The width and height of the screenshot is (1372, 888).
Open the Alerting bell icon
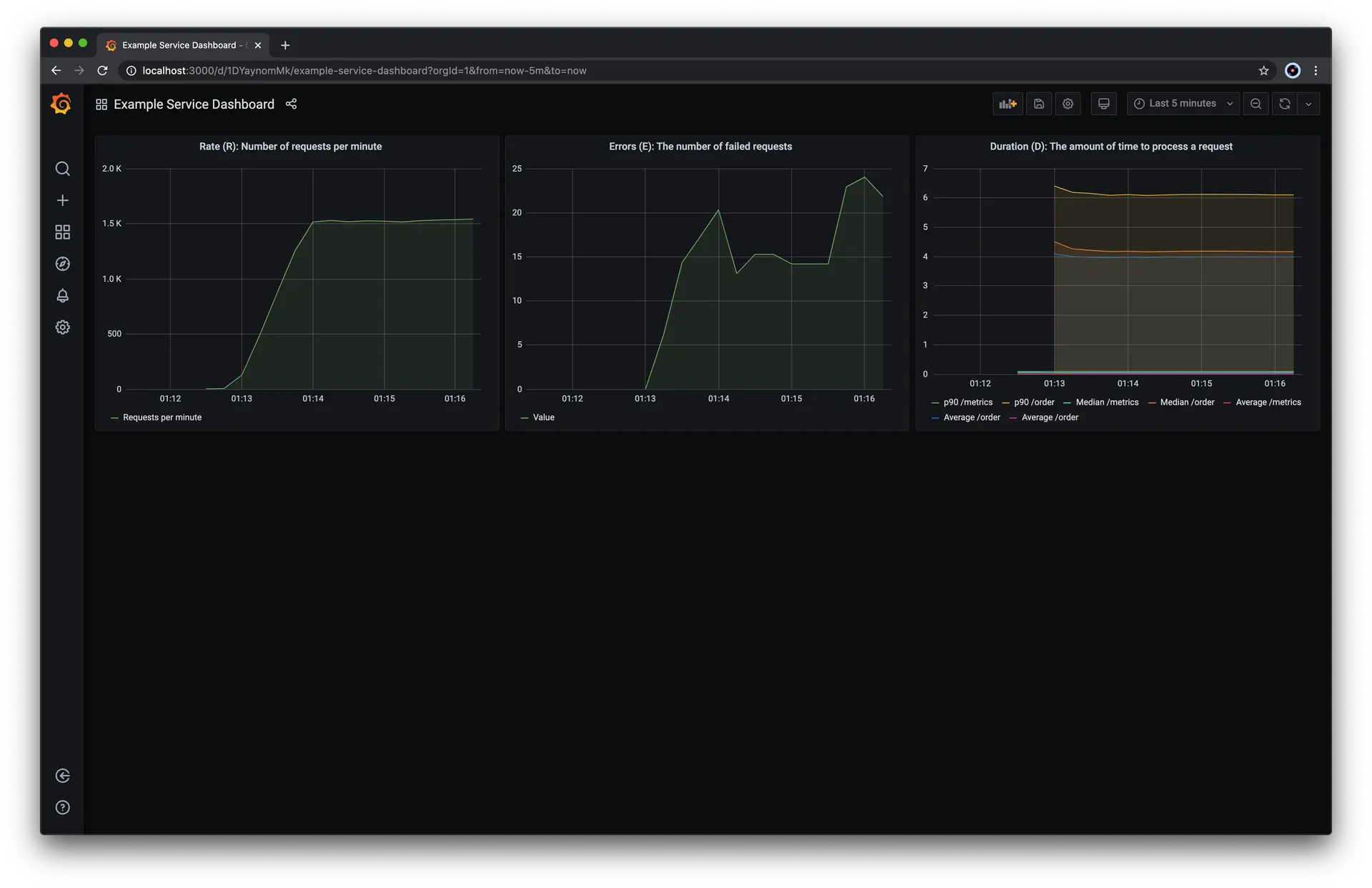click(63, 295)
